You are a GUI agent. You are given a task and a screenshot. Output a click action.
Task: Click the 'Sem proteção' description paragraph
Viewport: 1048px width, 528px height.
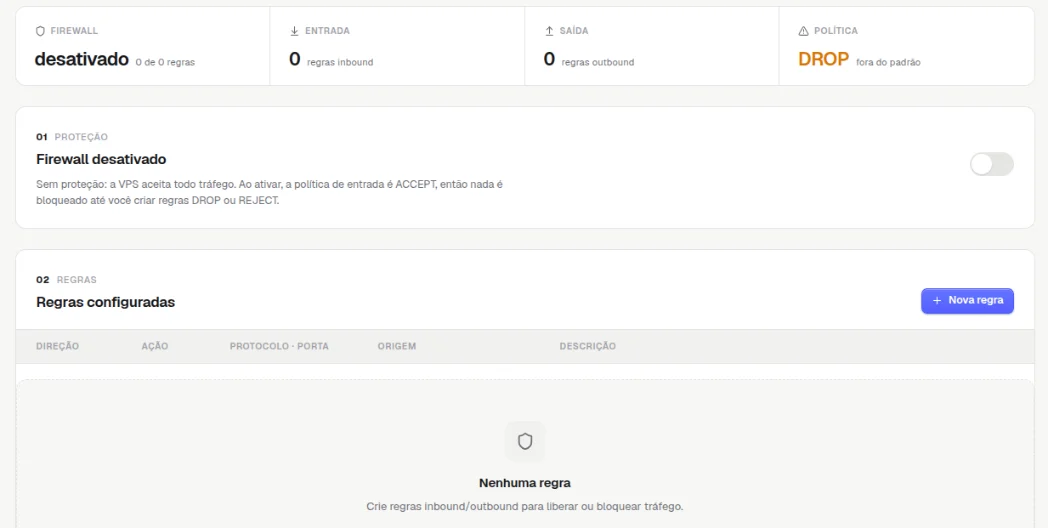pos(269,192)
